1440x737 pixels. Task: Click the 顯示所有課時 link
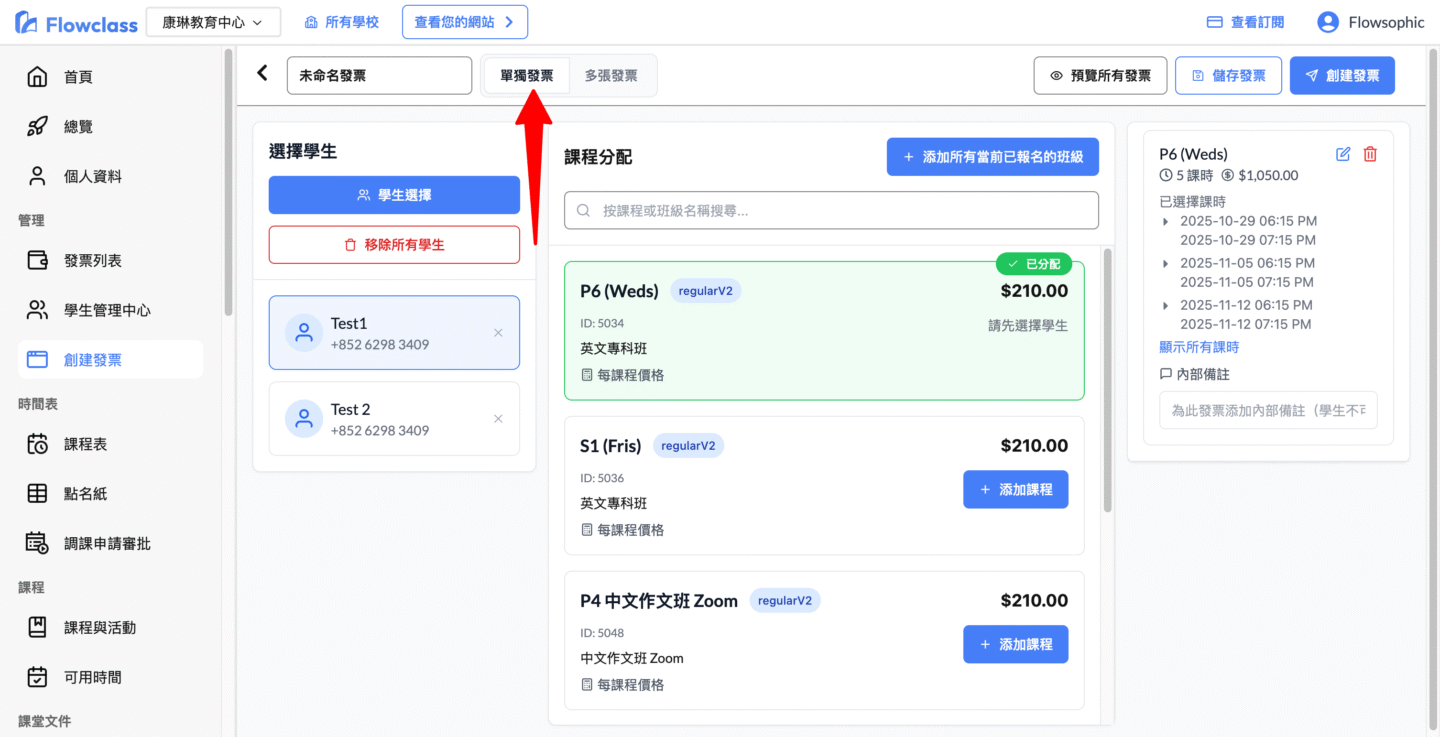pyautogui.click(x=1198, y=347)
